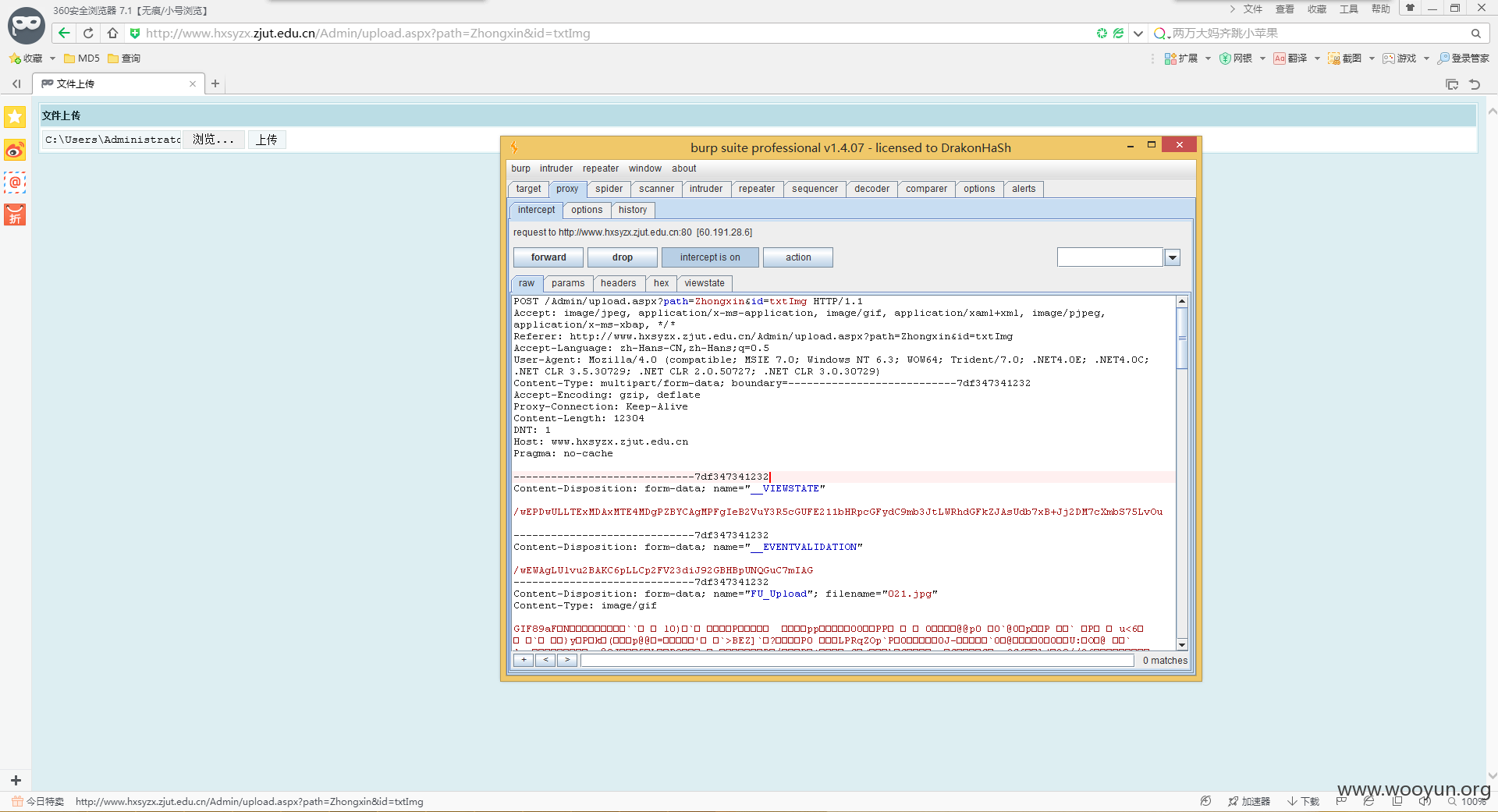Open 下载 downloads in status bar
Image resolution: width=1498 pixels, height=812 pixels.
[x=1304, y=801]
